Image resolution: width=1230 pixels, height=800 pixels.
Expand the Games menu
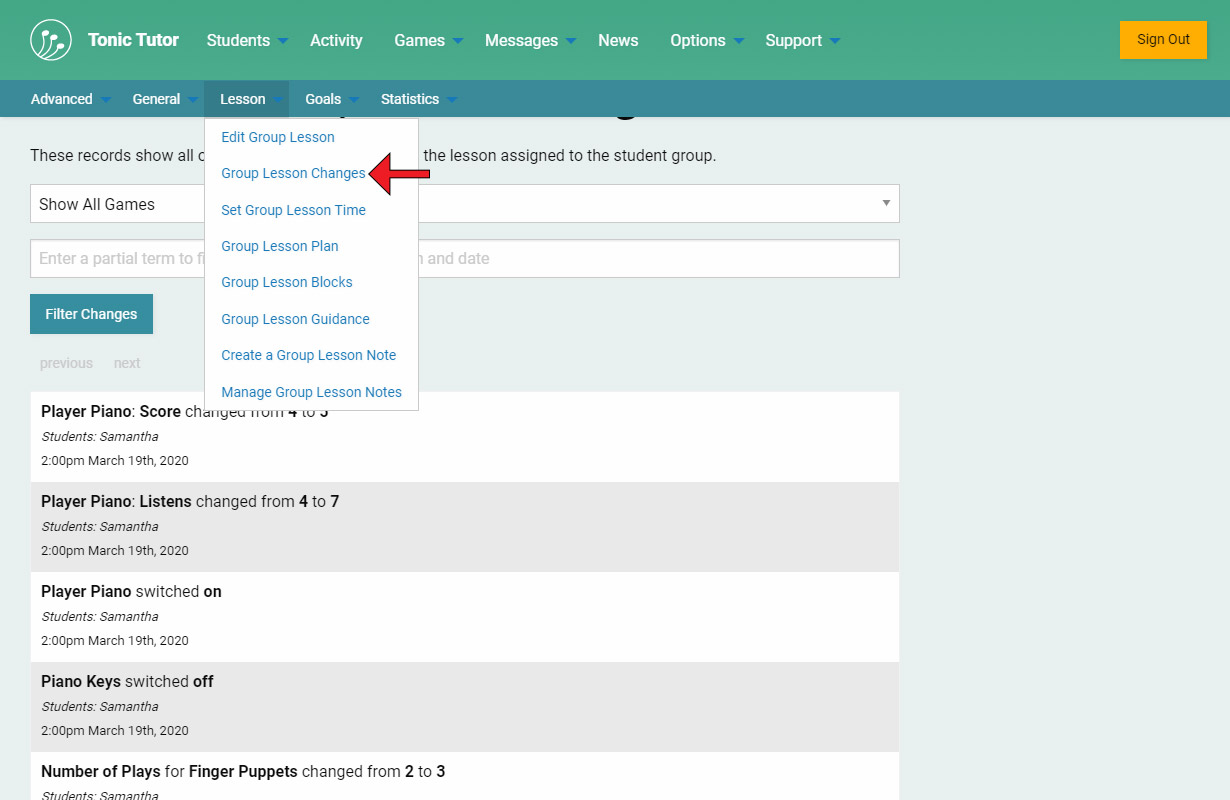[428, 40]
